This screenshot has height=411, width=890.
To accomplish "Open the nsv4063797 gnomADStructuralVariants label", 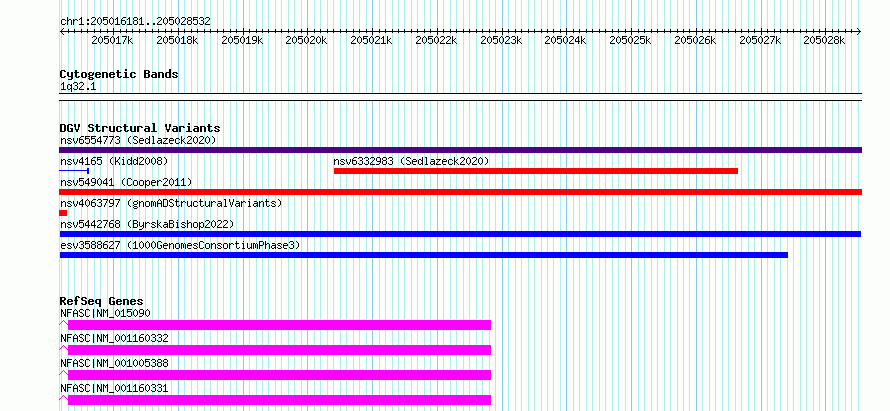I will (171, 203).
